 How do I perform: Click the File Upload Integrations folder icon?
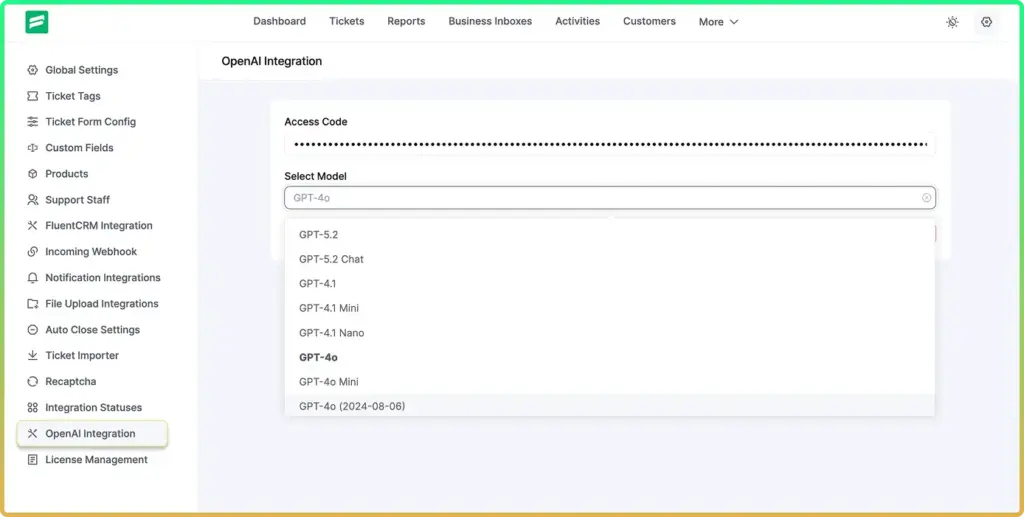[32, 304]
